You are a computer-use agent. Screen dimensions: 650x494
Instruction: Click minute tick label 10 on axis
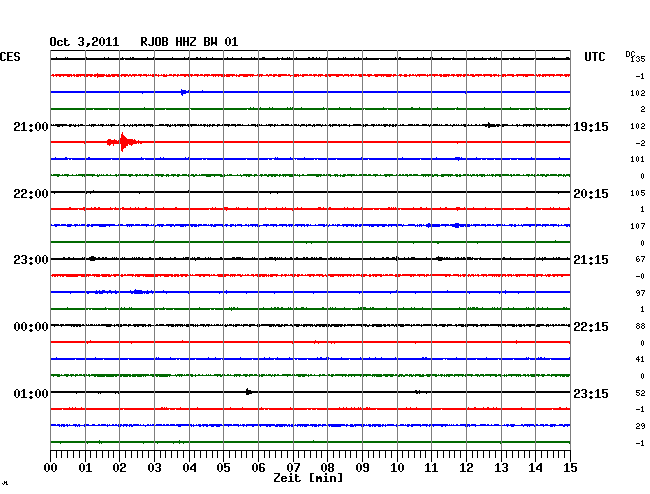coord(397,468)
